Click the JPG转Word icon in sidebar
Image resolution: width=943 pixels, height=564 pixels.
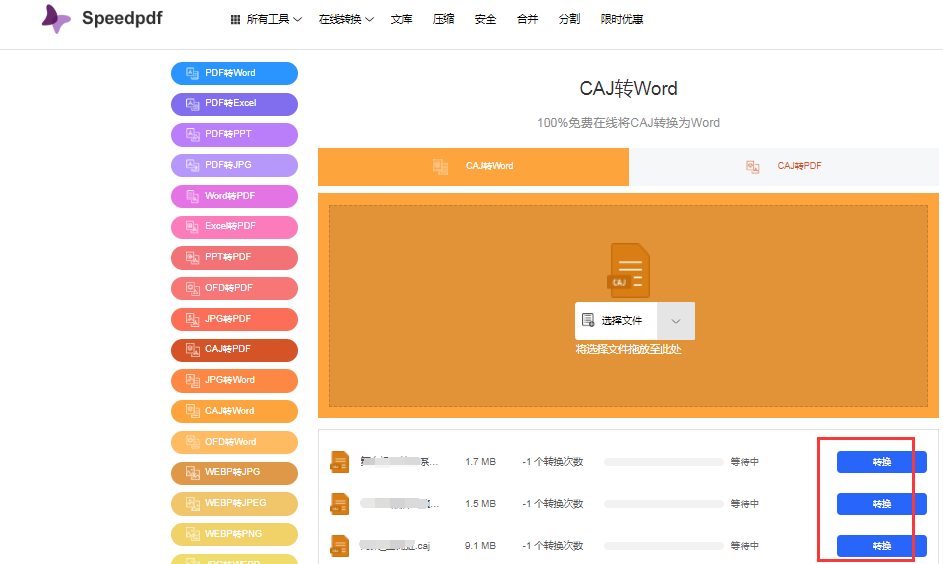coord(192,381)
